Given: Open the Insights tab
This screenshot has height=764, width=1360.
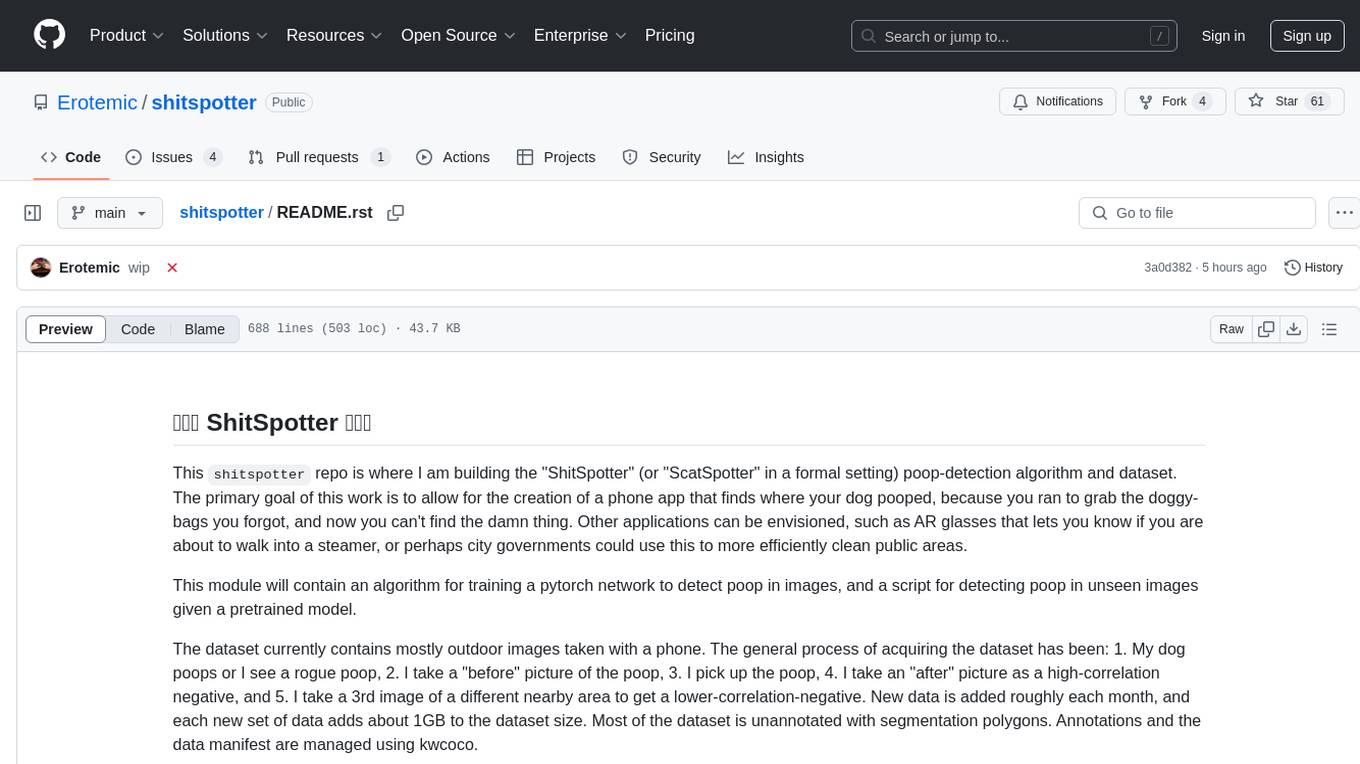Looking at the screenshot, I should click(766, 157).
